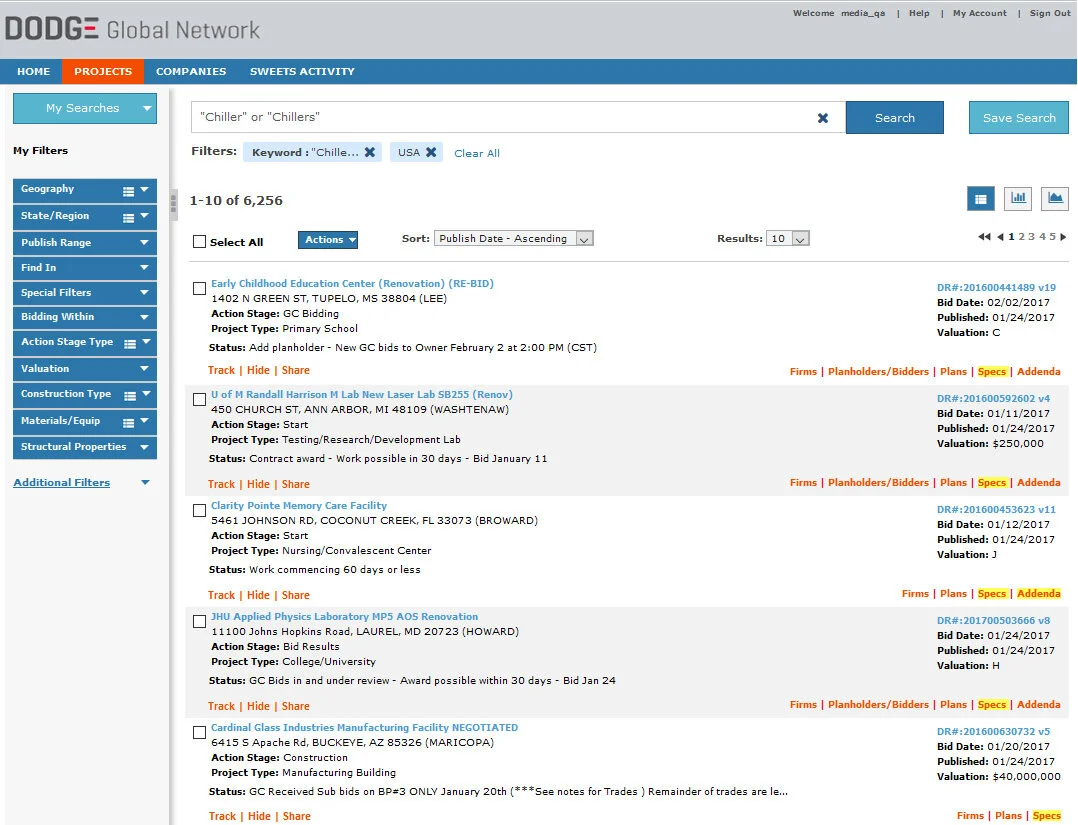The width and height of the screenshot is (1078, 825).
Task: Open Geography list icon
Action: [129, 191]
